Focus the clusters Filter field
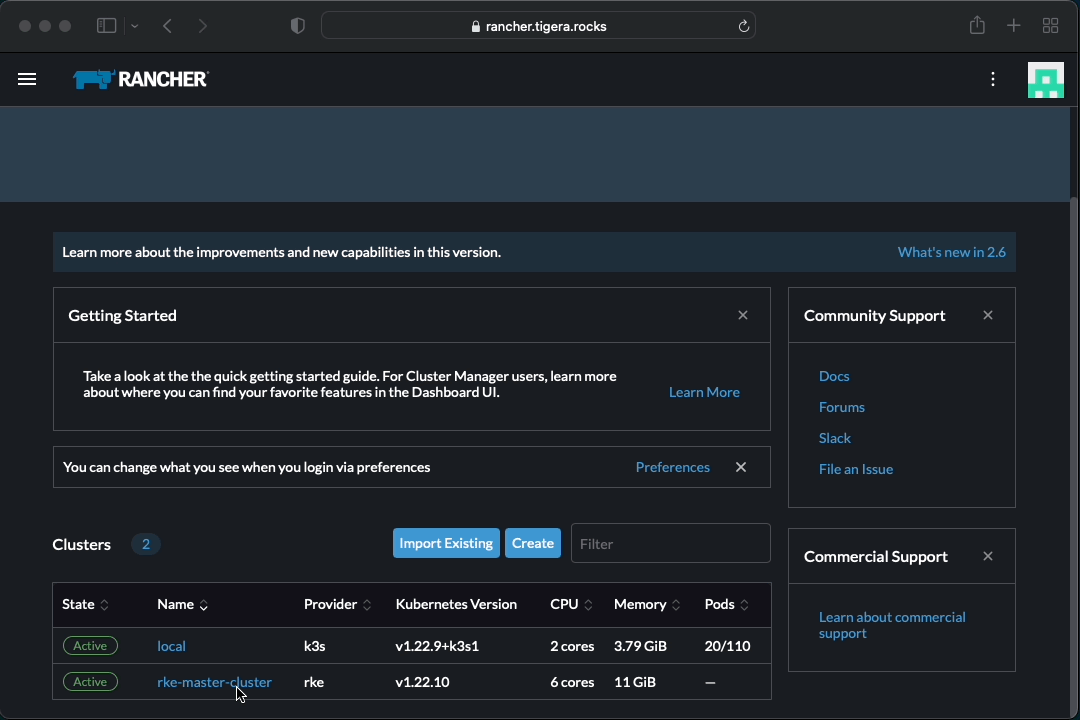The image size is (1080, 720). pos(670,544)
